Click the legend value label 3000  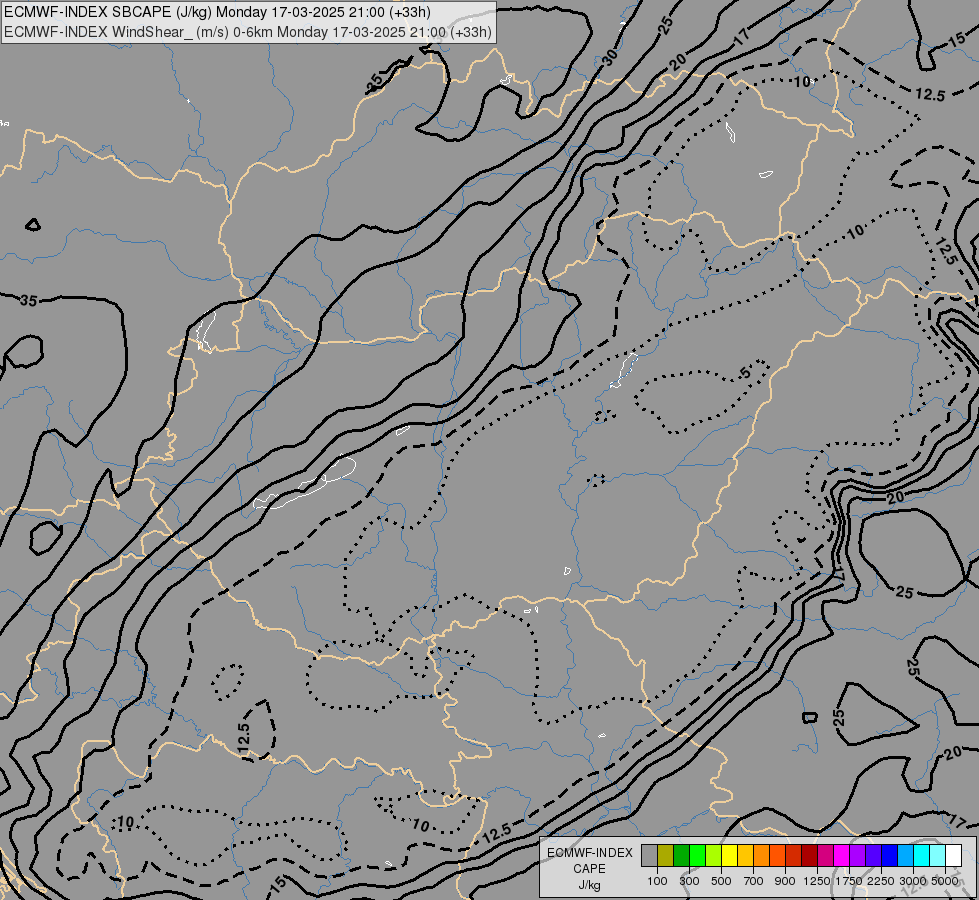(913, 881)
